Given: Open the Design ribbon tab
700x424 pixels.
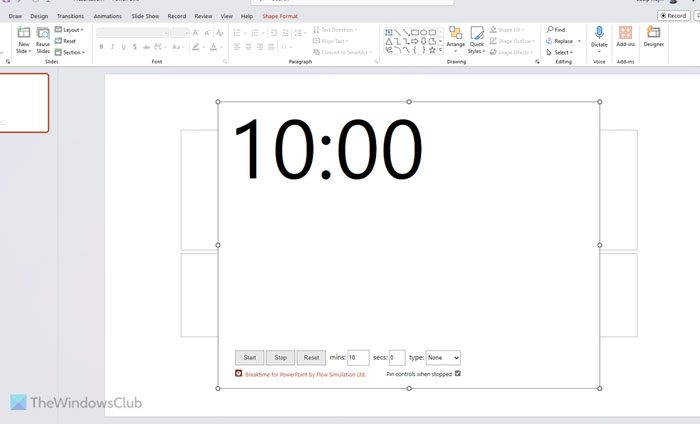Looking at the screenshot, I should (39, 16).
